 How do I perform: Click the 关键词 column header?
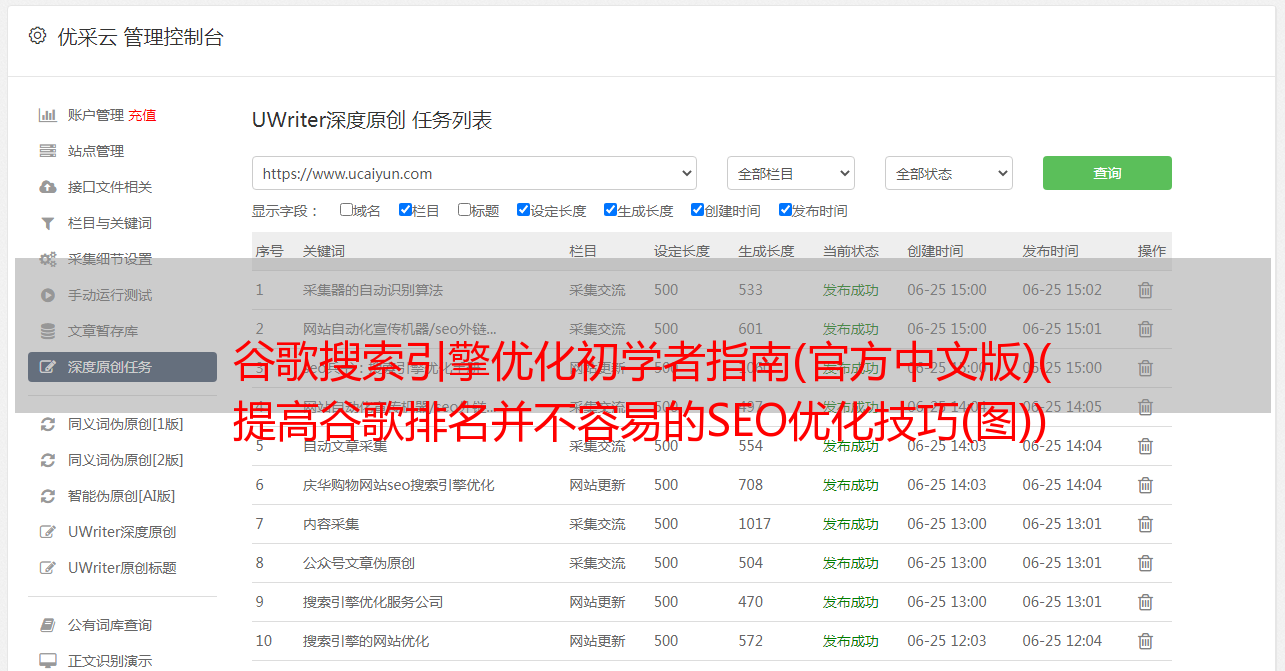coord(324,251)
